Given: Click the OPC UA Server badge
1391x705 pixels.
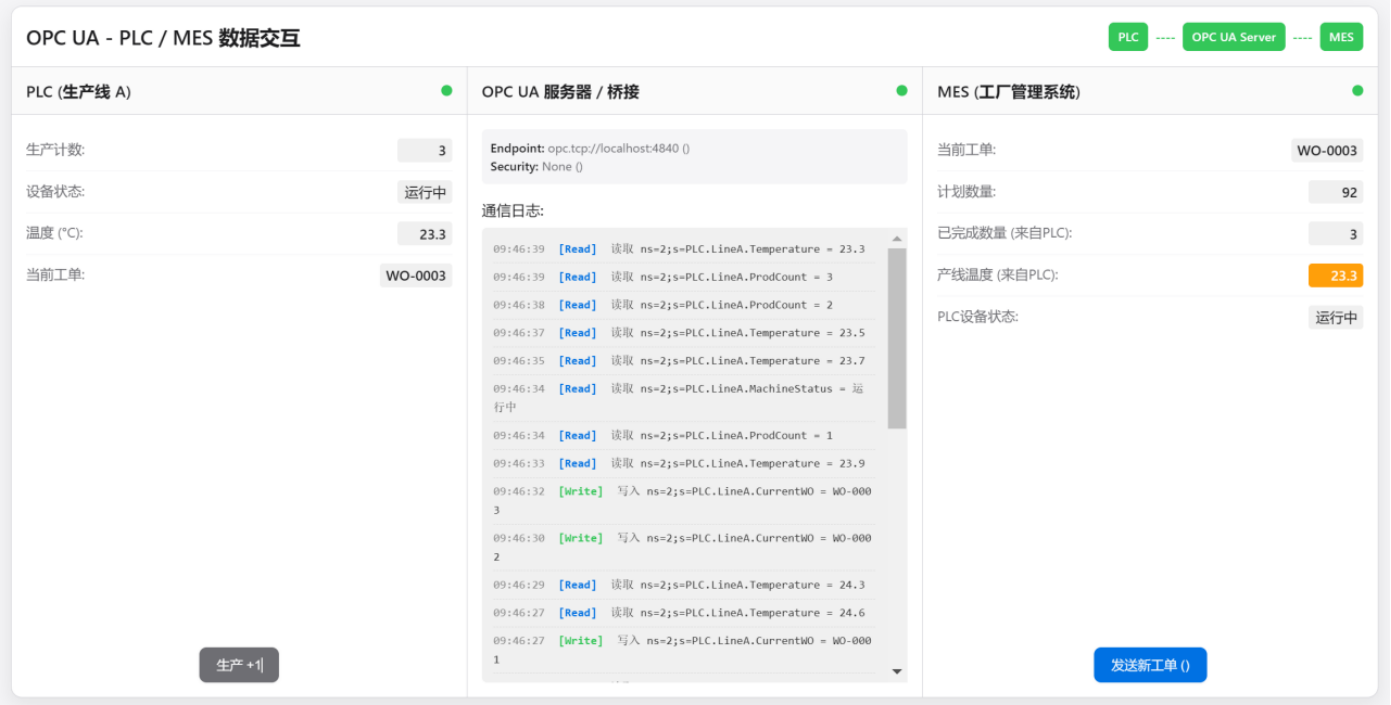Looking at the screenshot, I should click(x=1234, y=37).
